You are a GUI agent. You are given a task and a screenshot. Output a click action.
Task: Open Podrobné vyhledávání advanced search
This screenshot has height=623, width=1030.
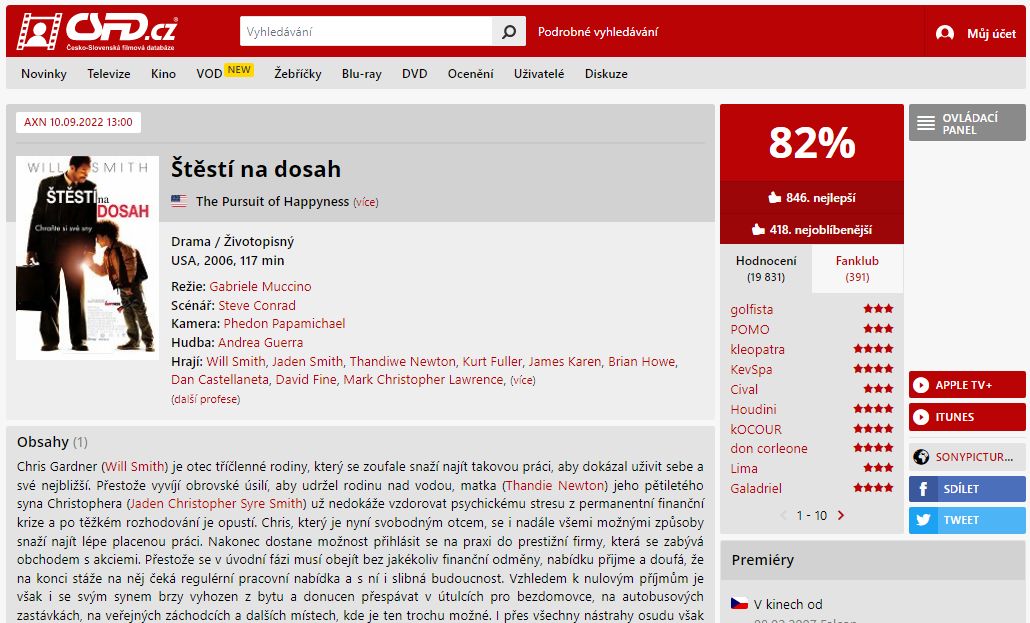(598, 32)
